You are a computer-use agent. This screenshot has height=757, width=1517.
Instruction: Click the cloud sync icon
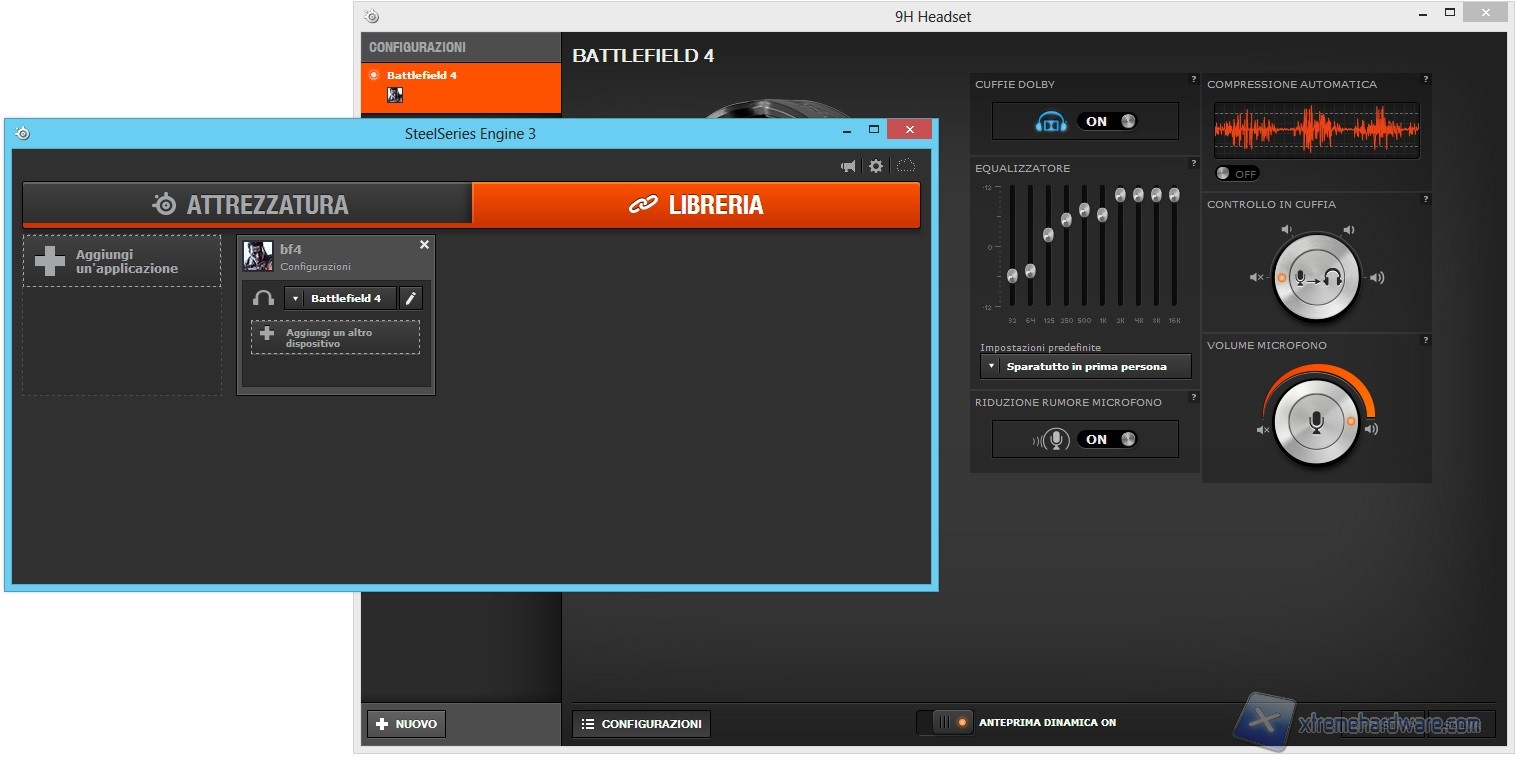(906, 167)
